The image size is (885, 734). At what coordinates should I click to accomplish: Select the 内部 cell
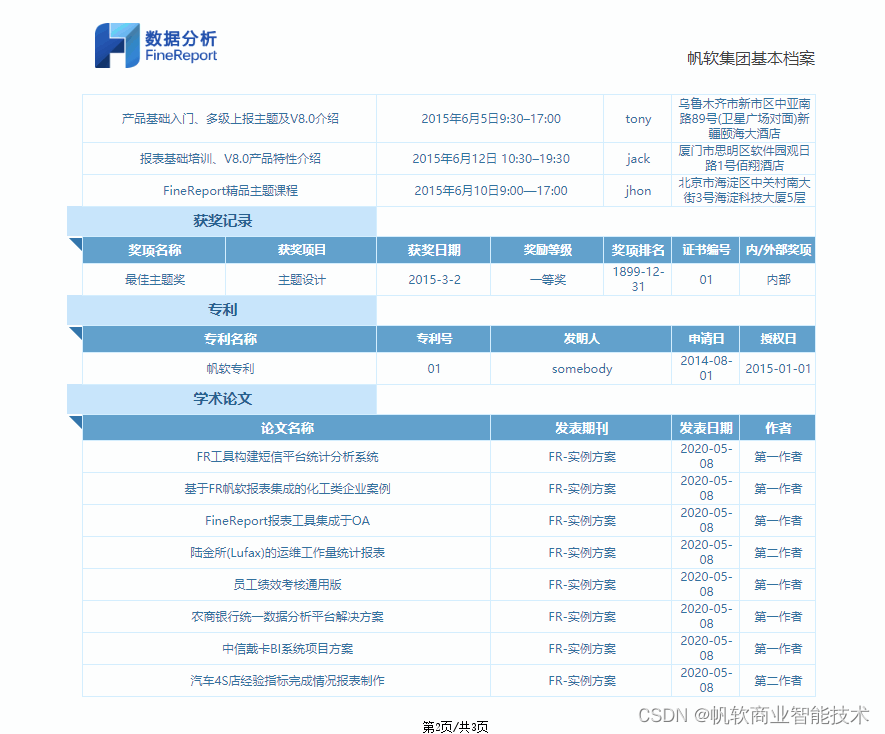point(778,279)
